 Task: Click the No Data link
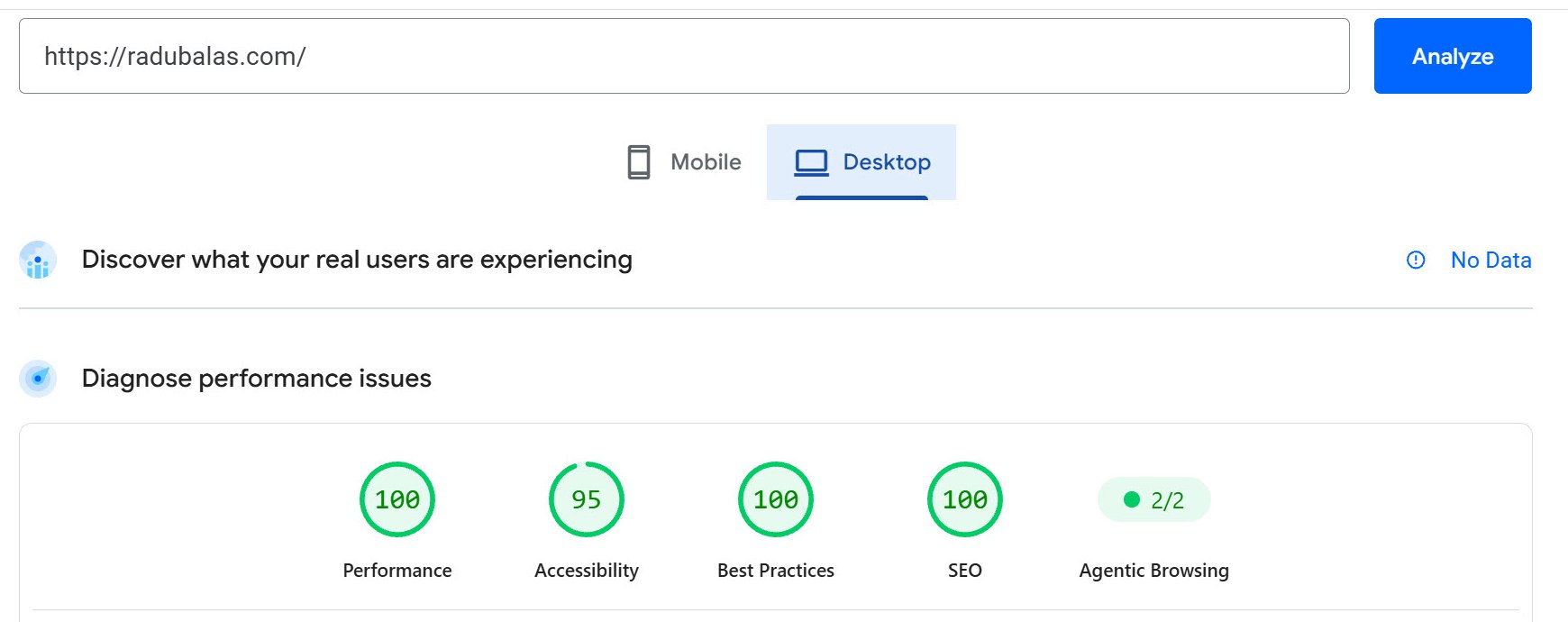(1491, 260)
